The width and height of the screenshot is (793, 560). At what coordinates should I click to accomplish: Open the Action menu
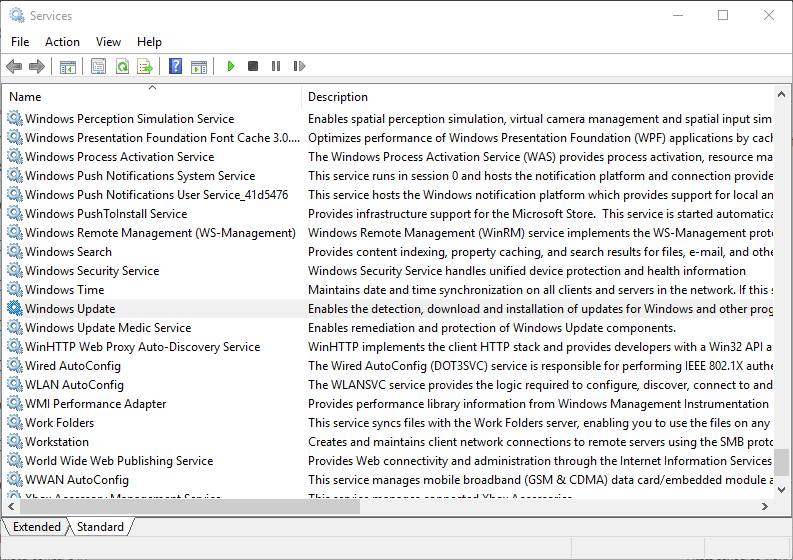pyautogui.click(x=62, y=42)
